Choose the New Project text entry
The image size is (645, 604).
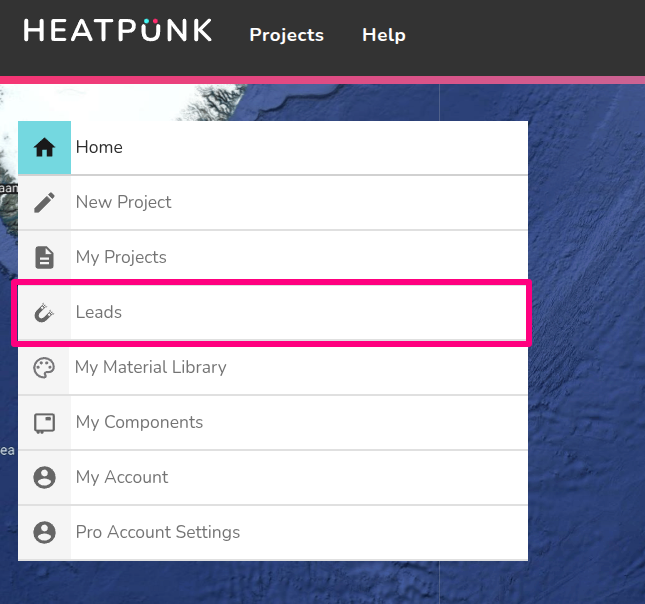pos(123,202)
